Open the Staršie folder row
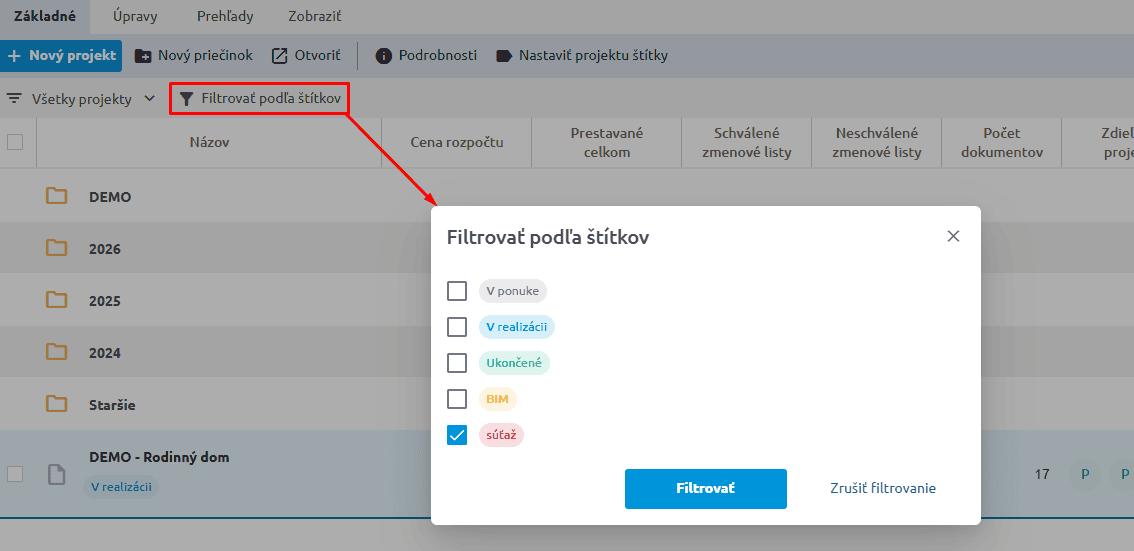The height and width of the screenshot is (551, 1134). [x=216, y=405]
